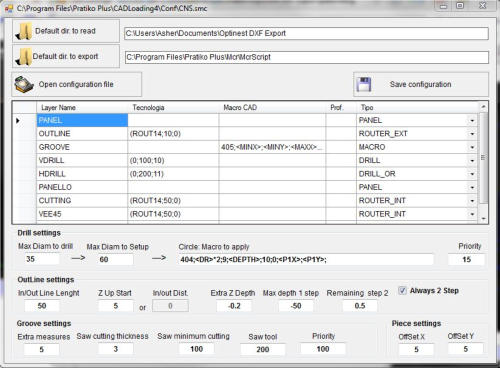Click the Z Up Start field
The image size is (500, 368).
coord(116,306)
